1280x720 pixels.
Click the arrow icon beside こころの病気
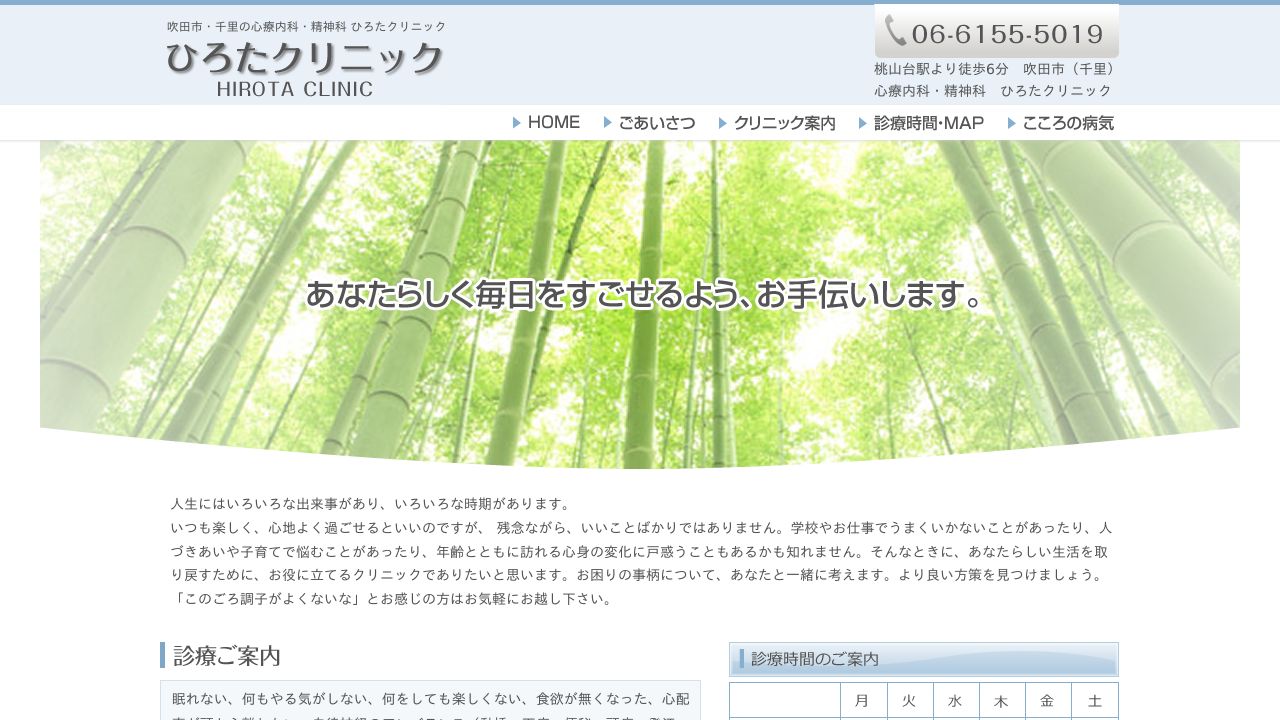(1010, 122)
